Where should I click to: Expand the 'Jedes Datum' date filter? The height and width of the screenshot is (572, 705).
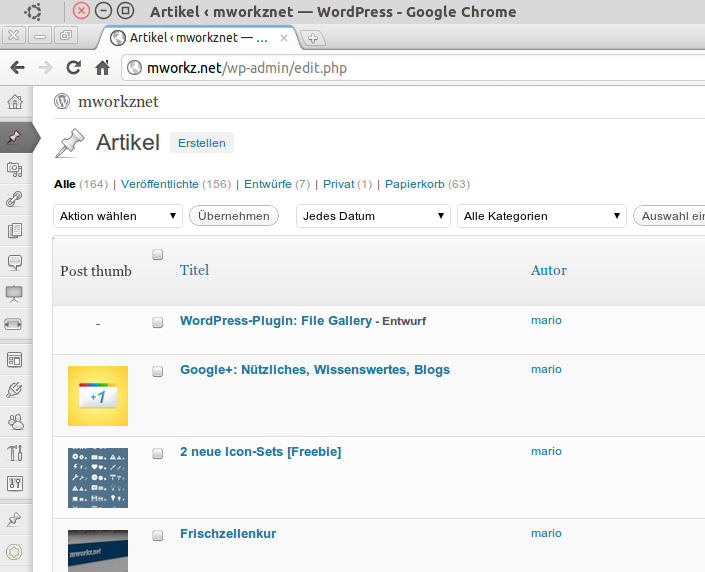[x=373, y=216]
